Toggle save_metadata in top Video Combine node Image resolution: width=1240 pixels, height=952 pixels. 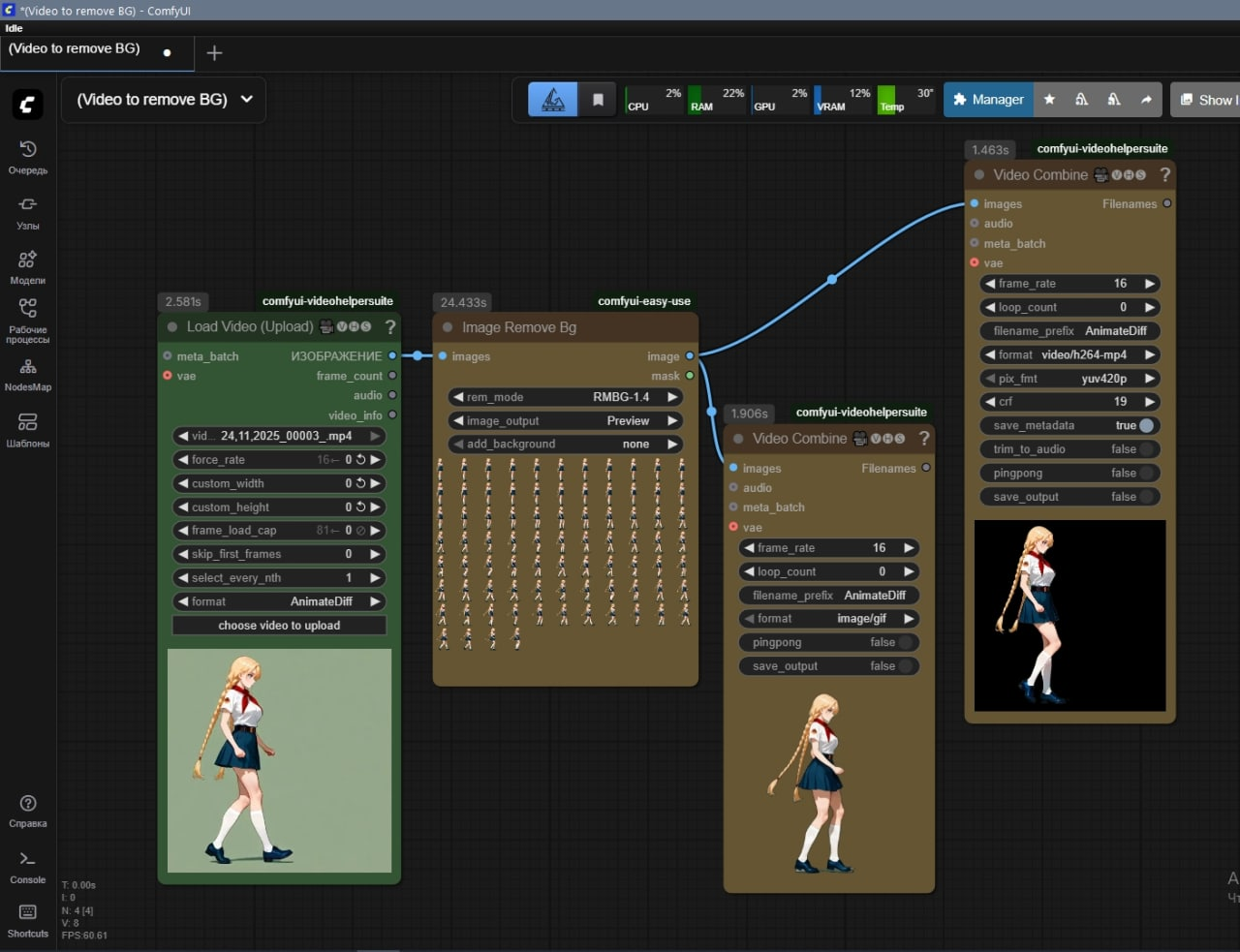(1146, 425)
